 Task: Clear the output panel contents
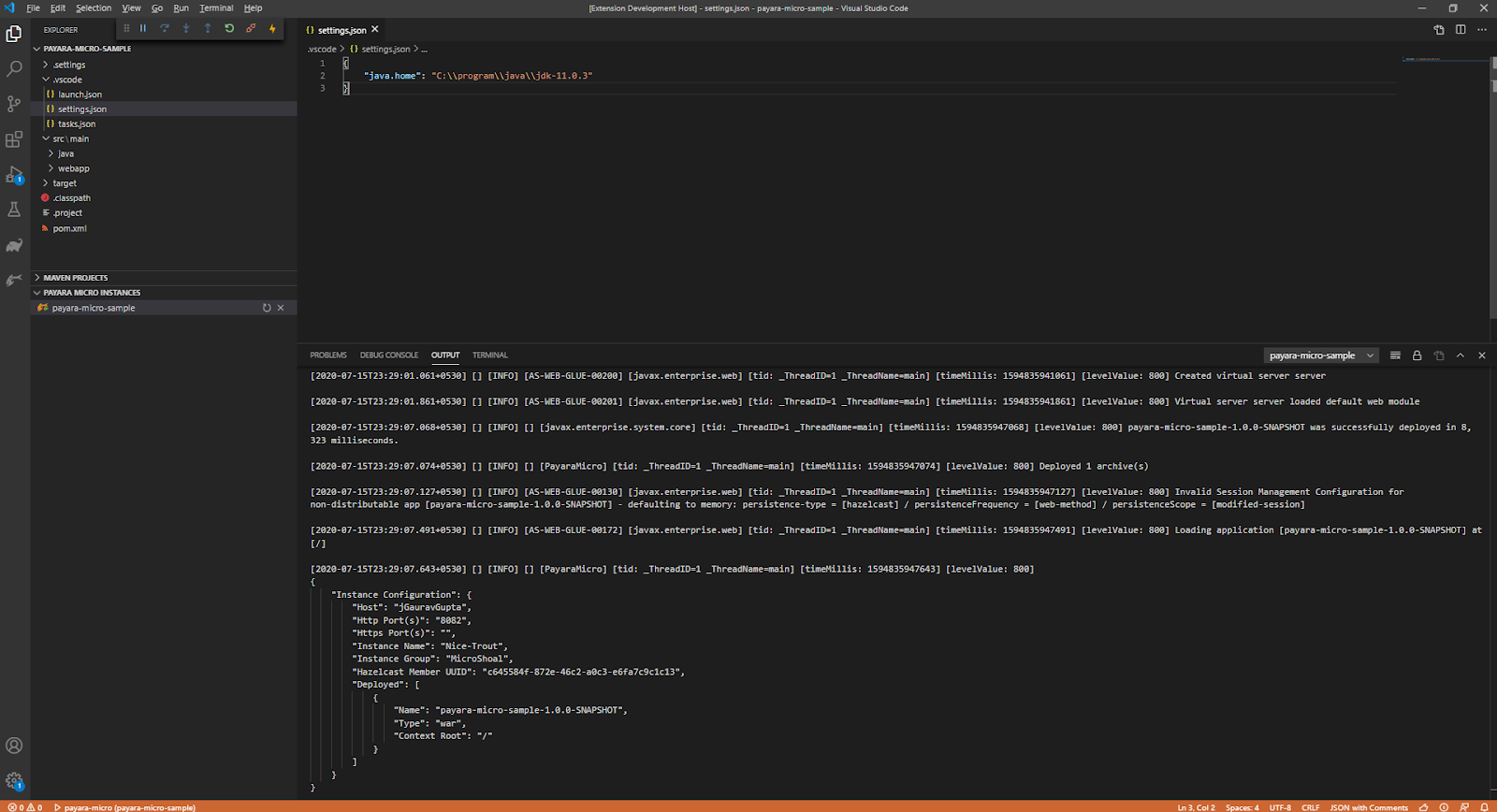pyautogui.click(x=1395, y=355)
